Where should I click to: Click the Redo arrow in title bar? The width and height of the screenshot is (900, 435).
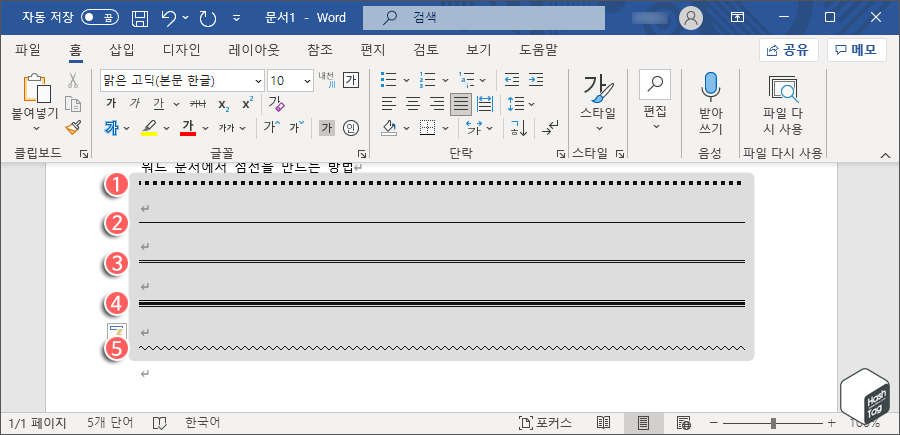click(x=207, y=18)
